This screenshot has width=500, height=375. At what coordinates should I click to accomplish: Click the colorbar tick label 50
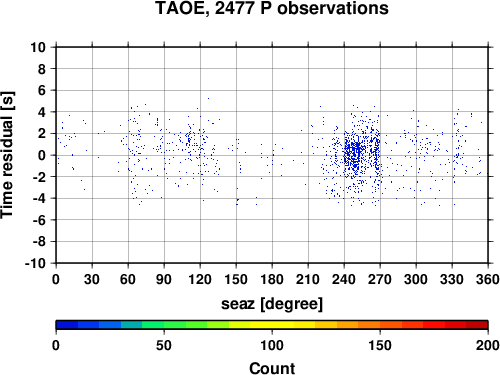(164, 345)
